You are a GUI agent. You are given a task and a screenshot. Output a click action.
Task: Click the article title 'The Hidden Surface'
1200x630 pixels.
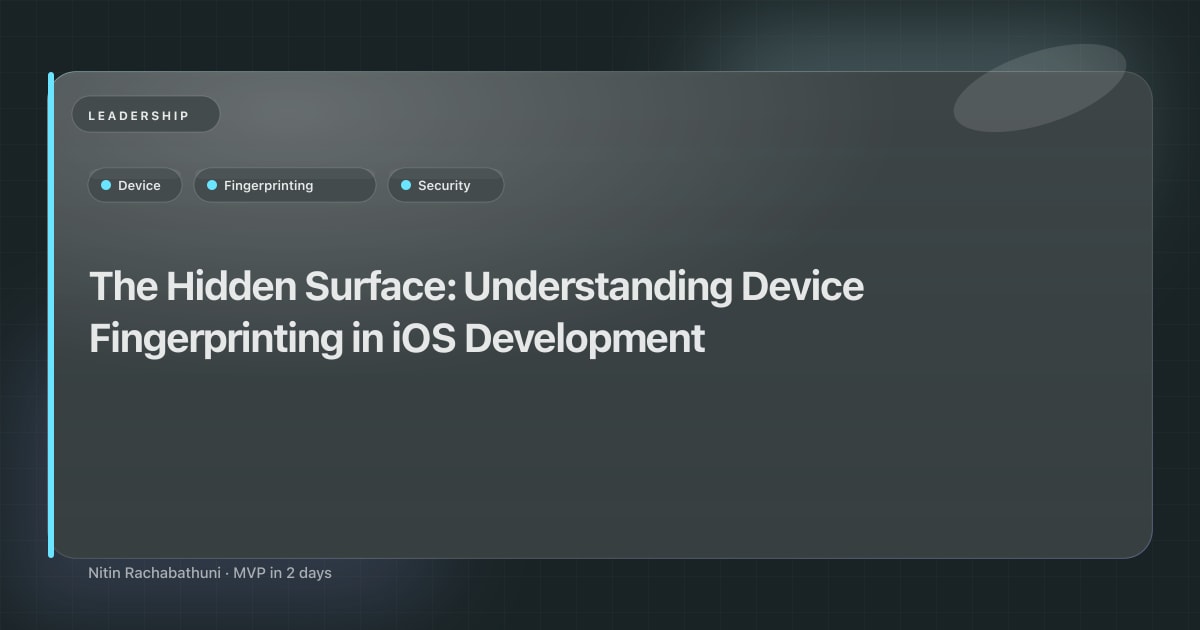(x=476, y=312)
